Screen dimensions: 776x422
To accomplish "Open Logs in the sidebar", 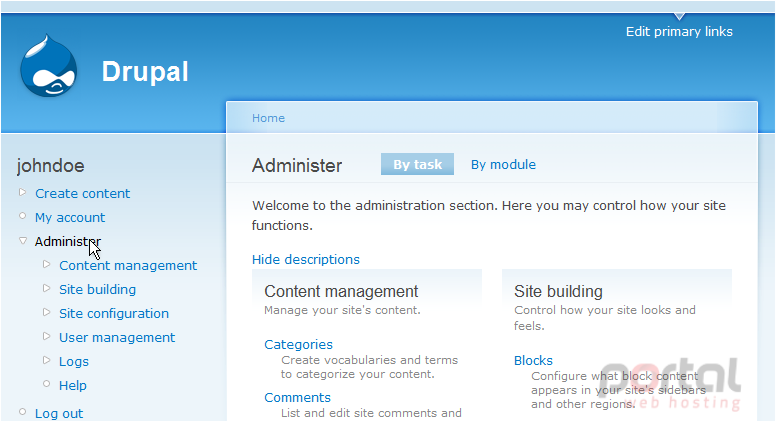I will tap(74, 362).
